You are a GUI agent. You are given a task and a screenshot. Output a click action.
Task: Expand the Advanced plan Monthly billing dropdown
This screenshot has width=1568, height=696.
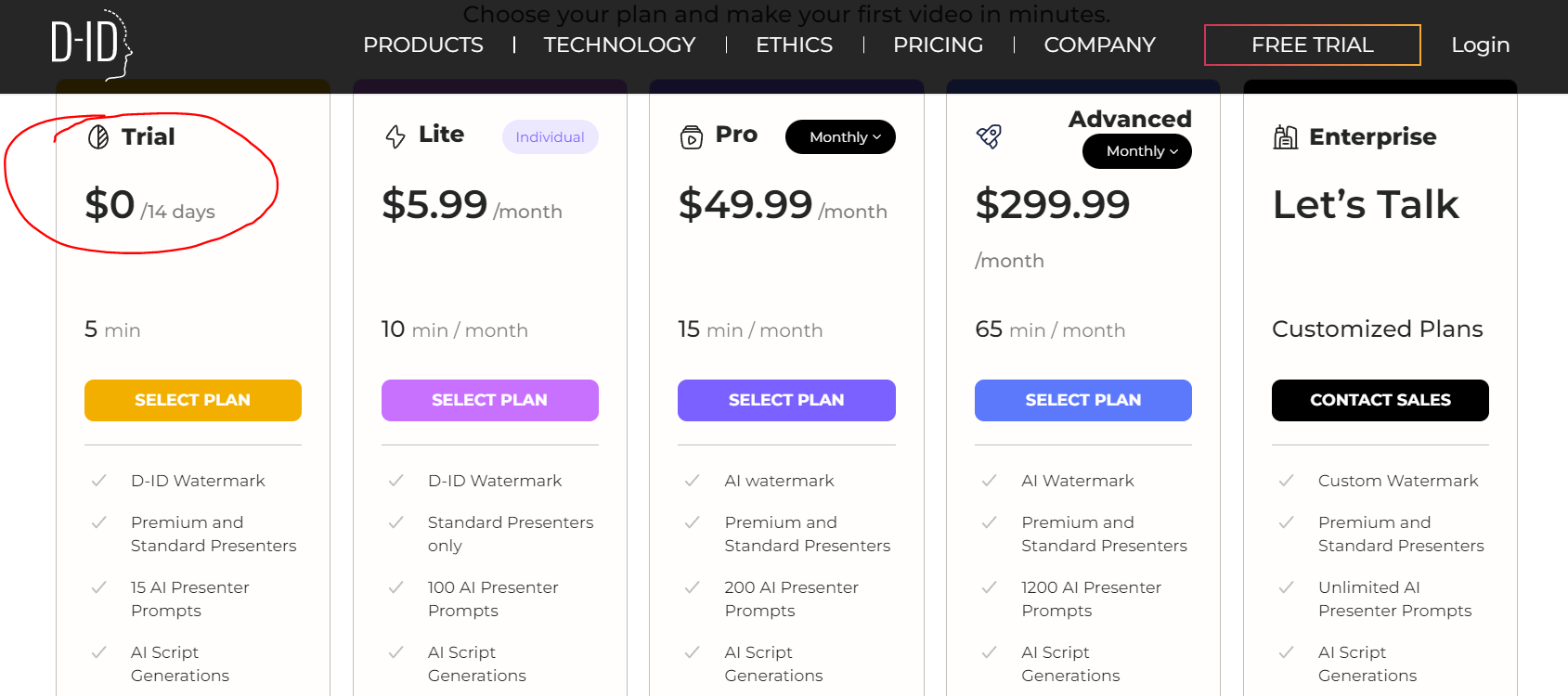(1137, 151)
